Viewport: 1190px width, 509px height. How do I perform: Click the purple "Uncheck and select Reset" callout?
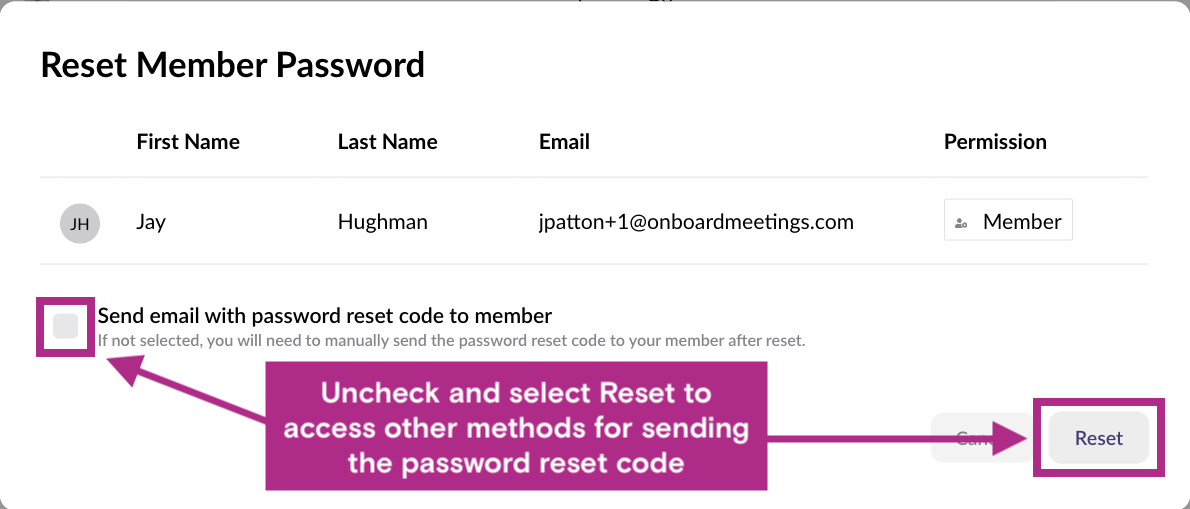[x=515, y=427]
